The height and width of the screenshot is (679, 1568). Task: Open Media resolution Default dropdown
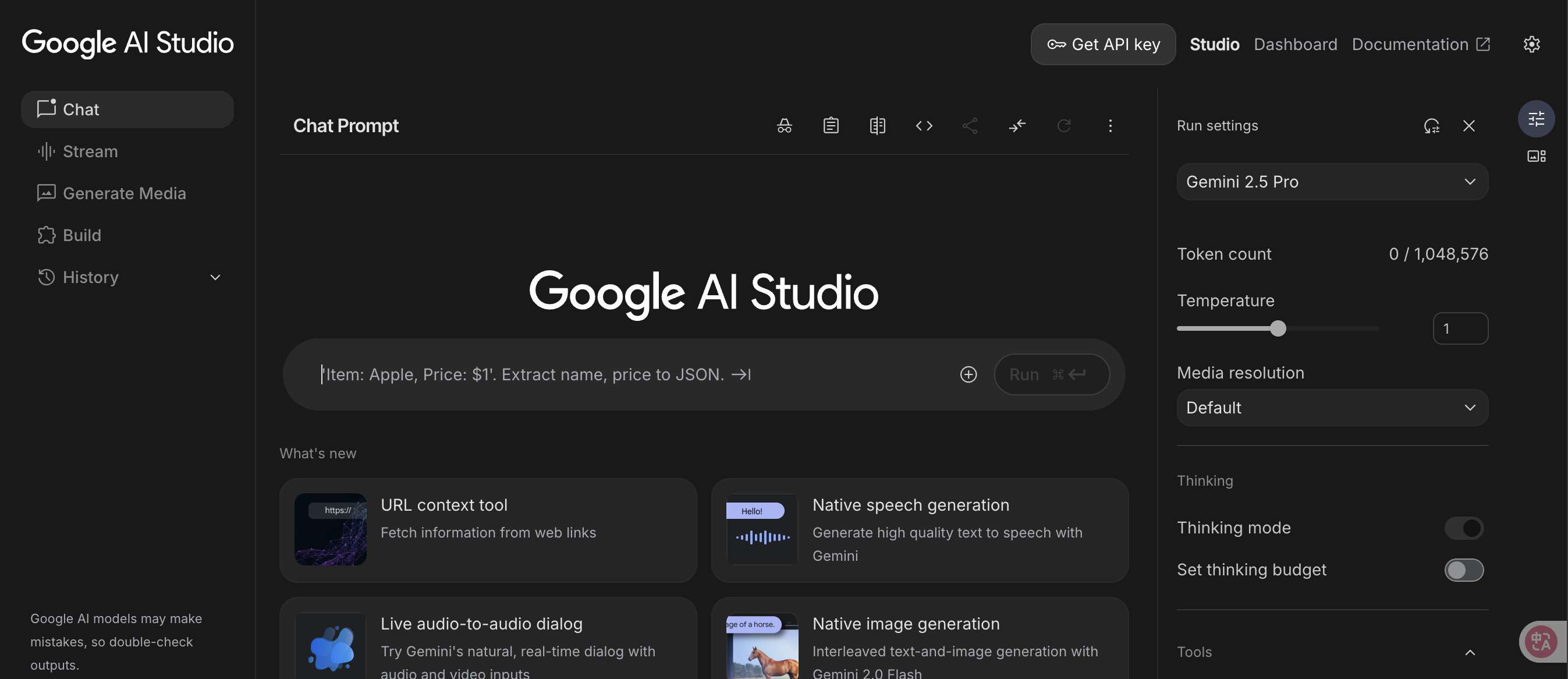[x=1332, y=408]
